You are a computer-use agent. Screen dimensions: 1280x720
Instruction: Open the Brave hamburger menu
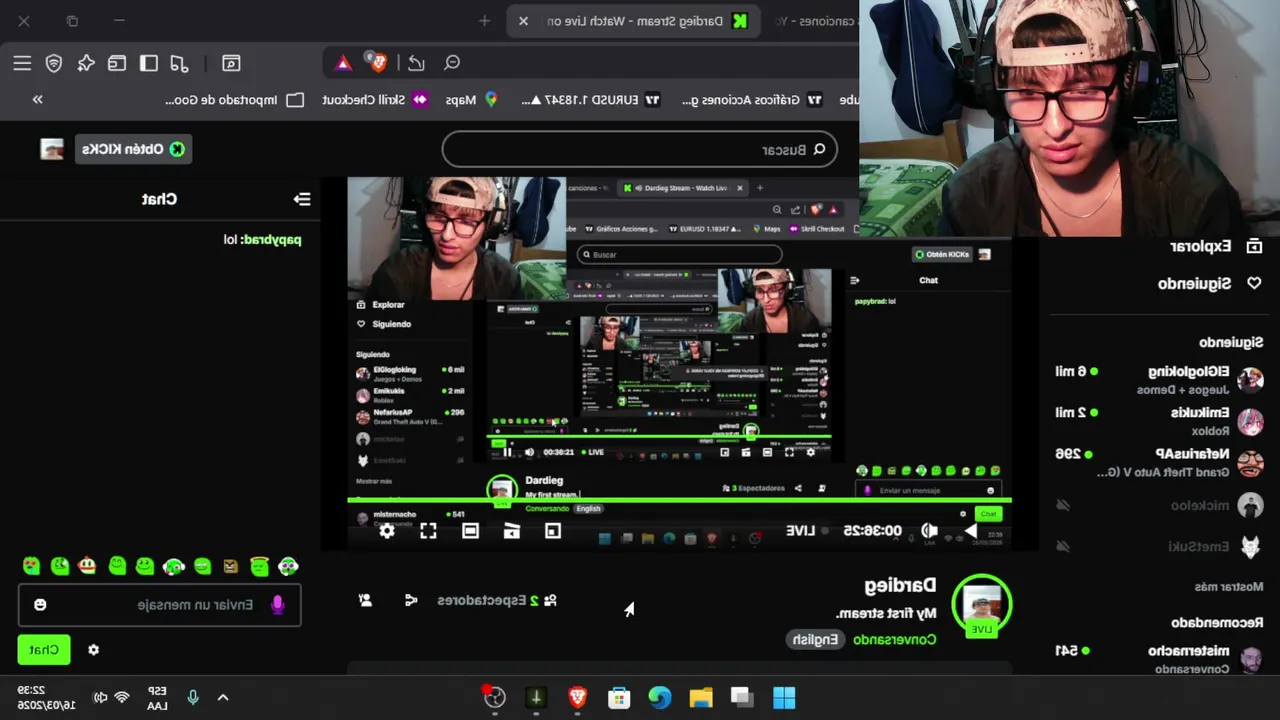coord(22,63)
